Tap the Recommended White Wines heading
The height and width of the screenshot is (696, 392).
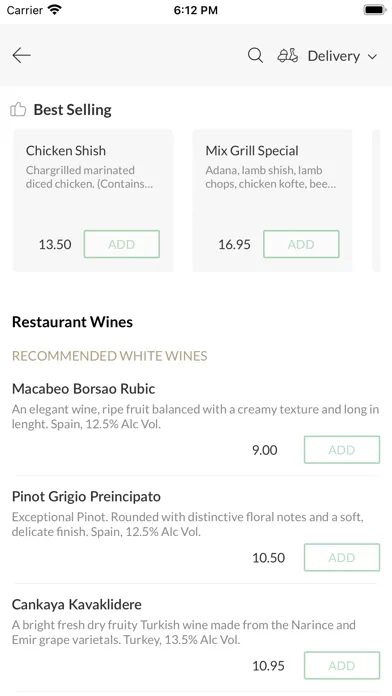[110, 356]
